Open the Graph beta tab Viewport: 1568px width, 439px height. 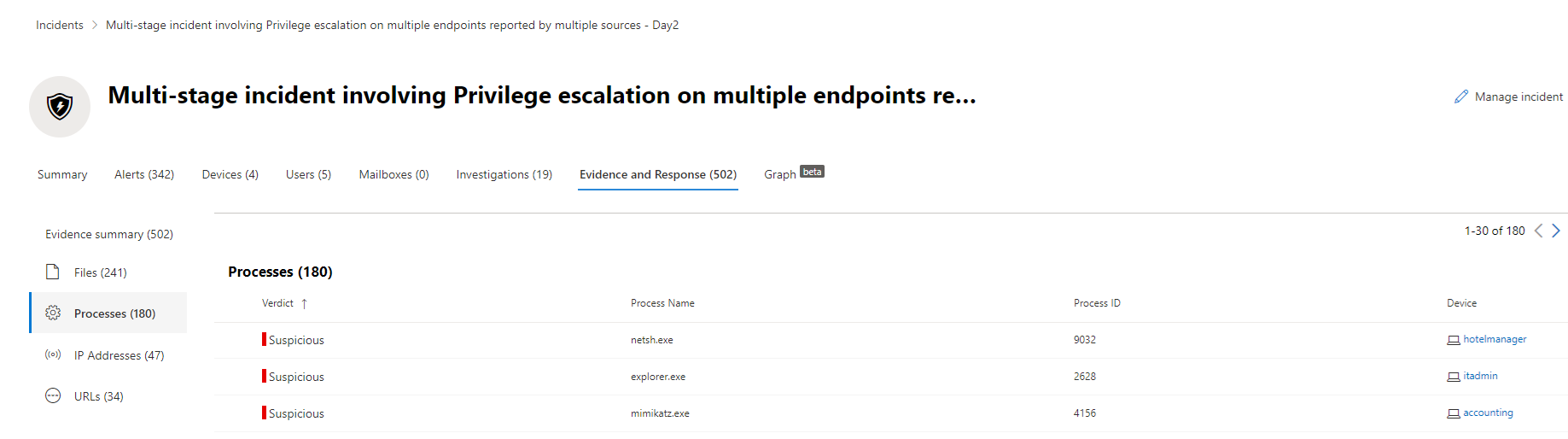[x=793, y=173]
